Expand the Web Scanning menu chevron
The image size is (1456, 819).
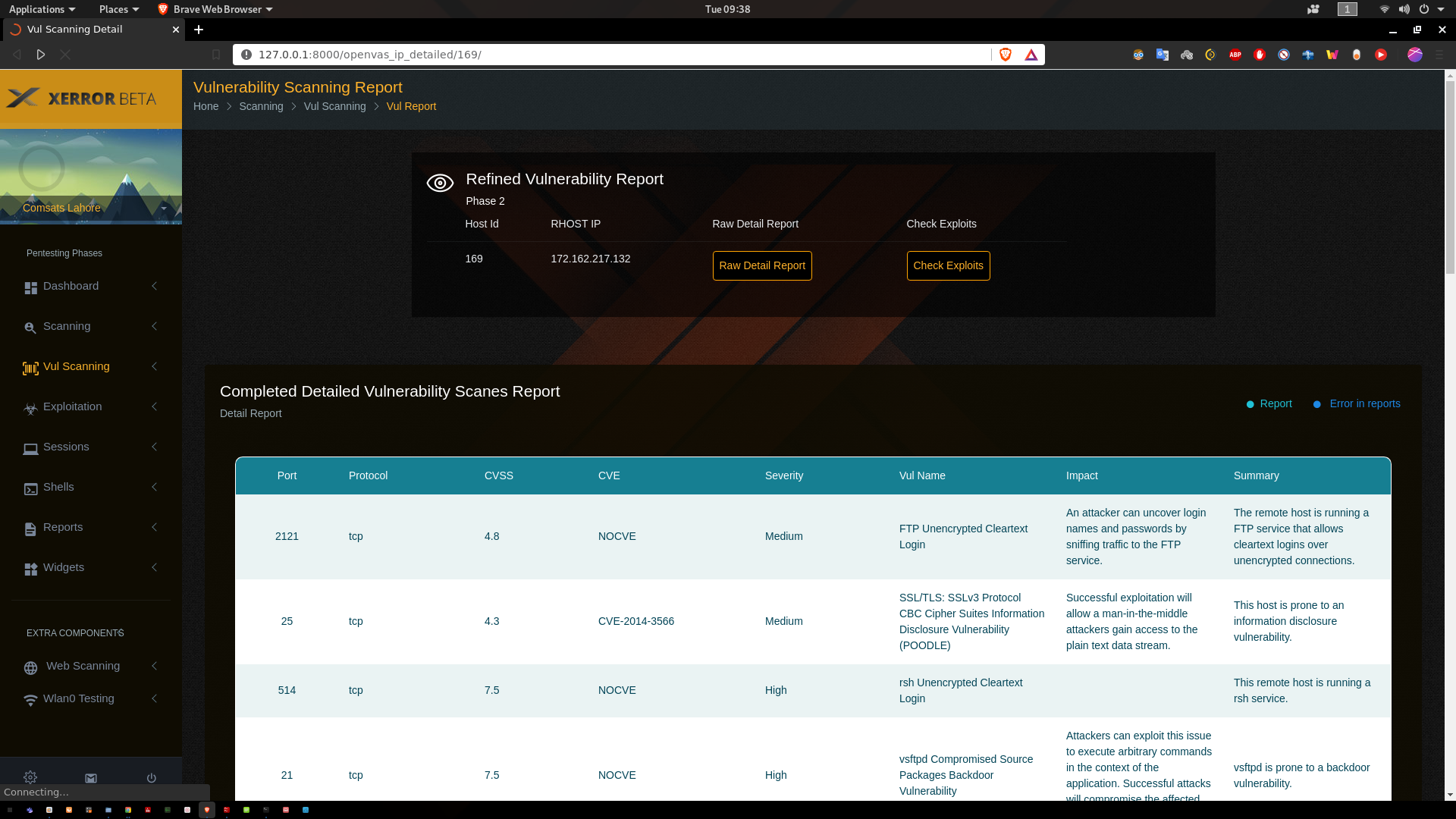click(155, 666)
